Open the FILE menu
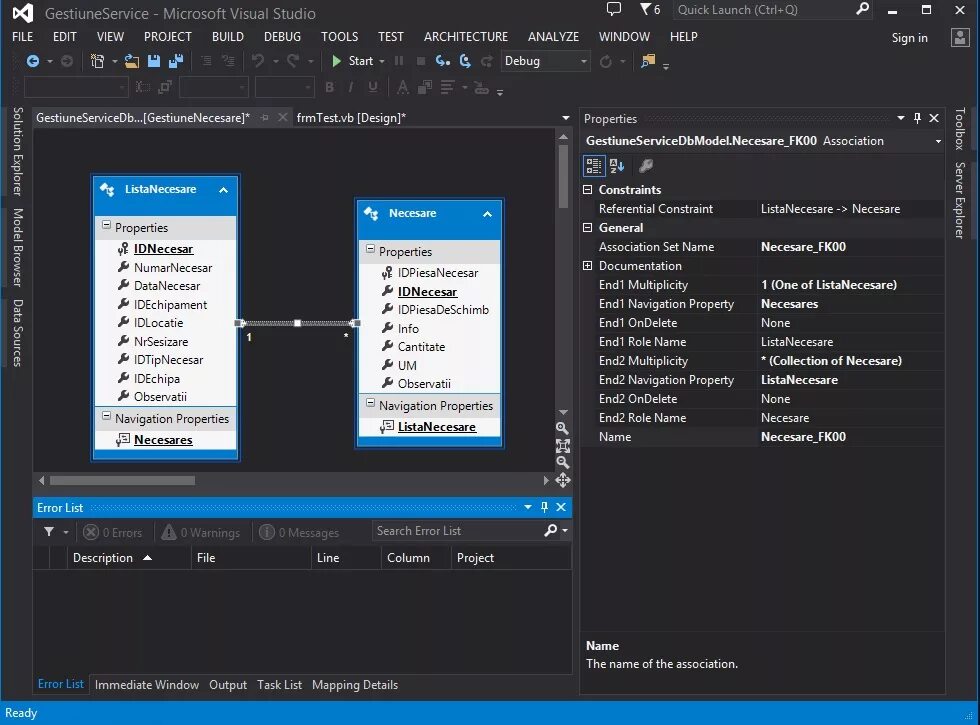The image size is (980, 725). pyautogui.click(x=22, y=37)
